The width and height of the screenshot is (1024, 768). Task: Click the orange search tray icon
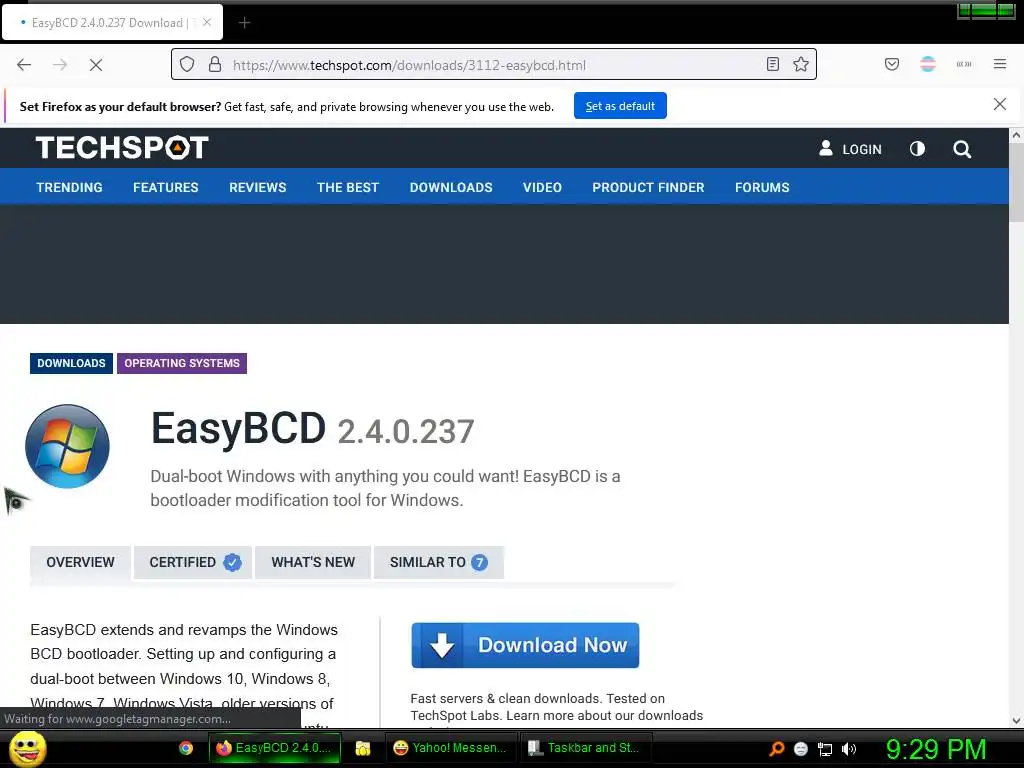(776, 749)
